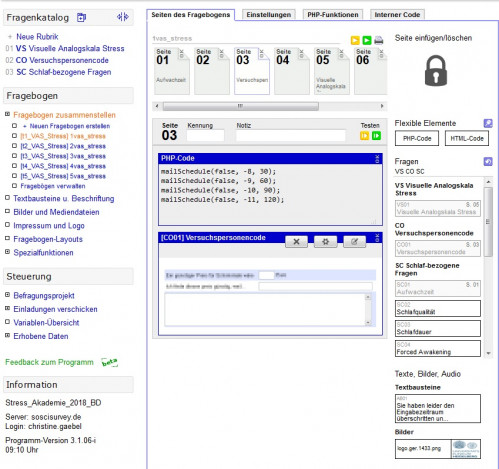Insert an HTML-Code flexible element

point(467,138)
